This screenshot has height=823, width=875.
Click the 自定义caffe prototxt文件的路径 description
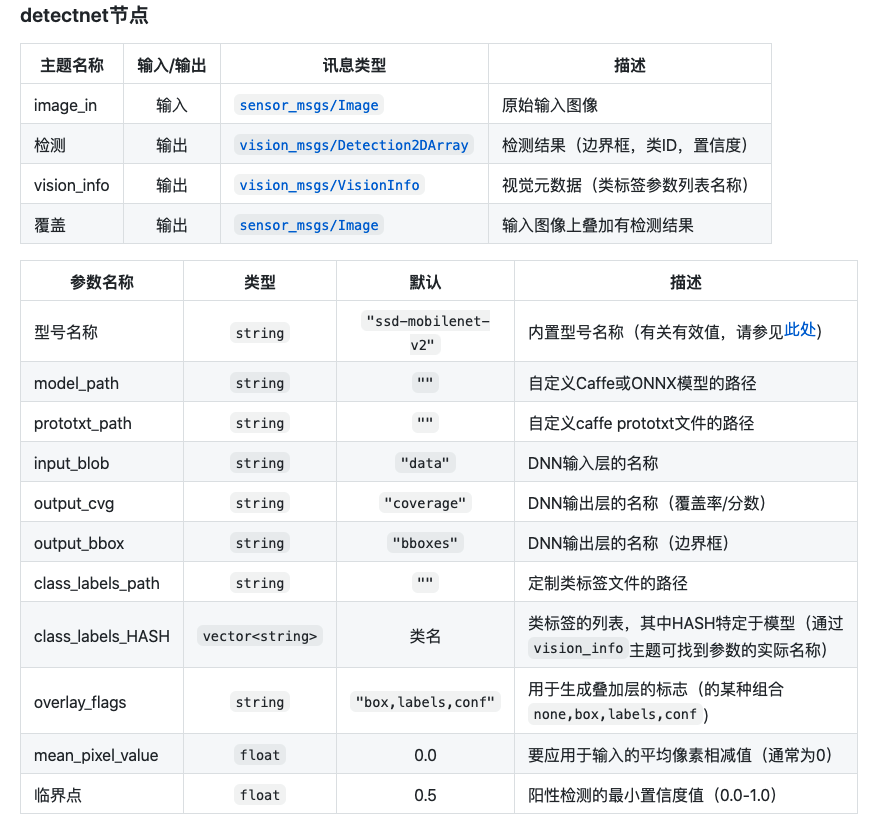[641, 423]
